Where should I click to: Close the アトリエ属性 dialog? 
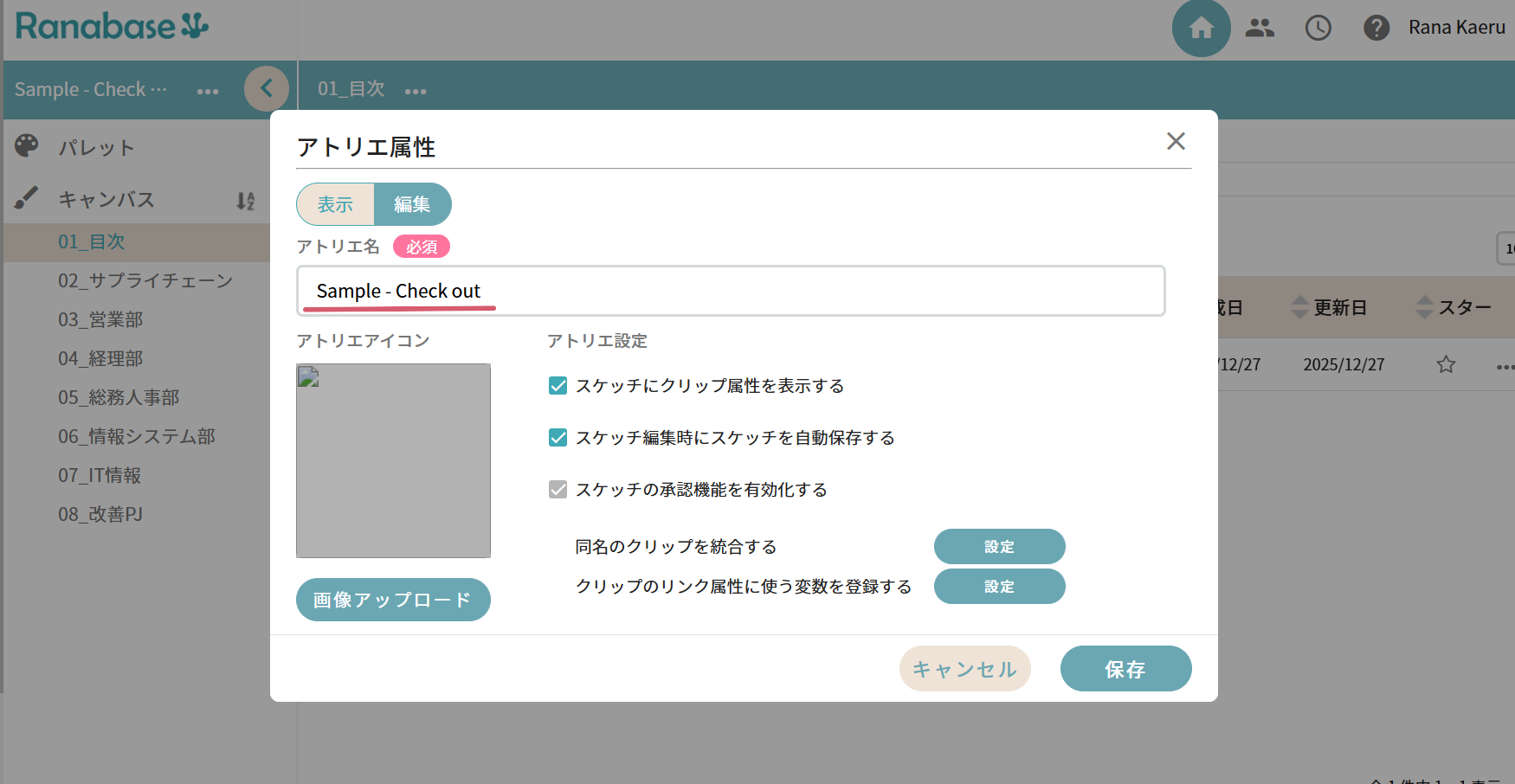coord(1175,141)
